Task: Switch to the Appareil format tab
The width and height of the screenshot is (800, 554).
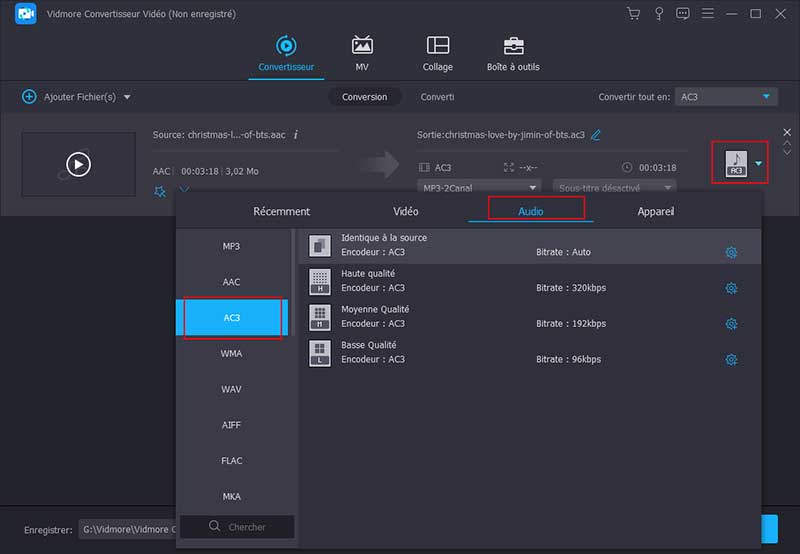Action: pos(656,212)
